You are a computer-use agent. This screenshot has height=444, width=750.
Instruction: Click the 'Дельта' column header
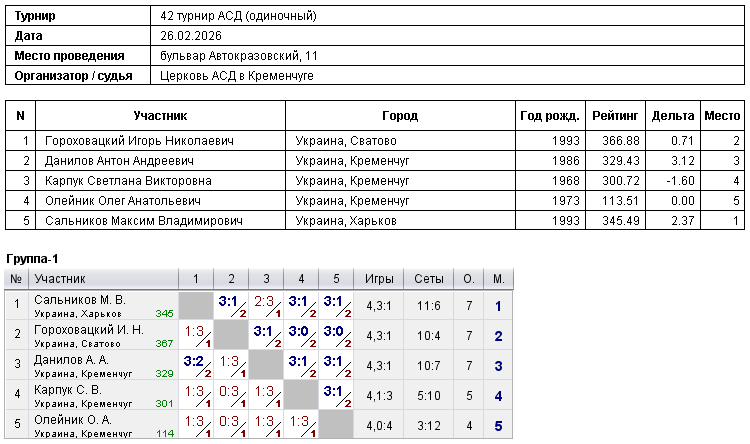pyautogui.click(x=673, y=116)
